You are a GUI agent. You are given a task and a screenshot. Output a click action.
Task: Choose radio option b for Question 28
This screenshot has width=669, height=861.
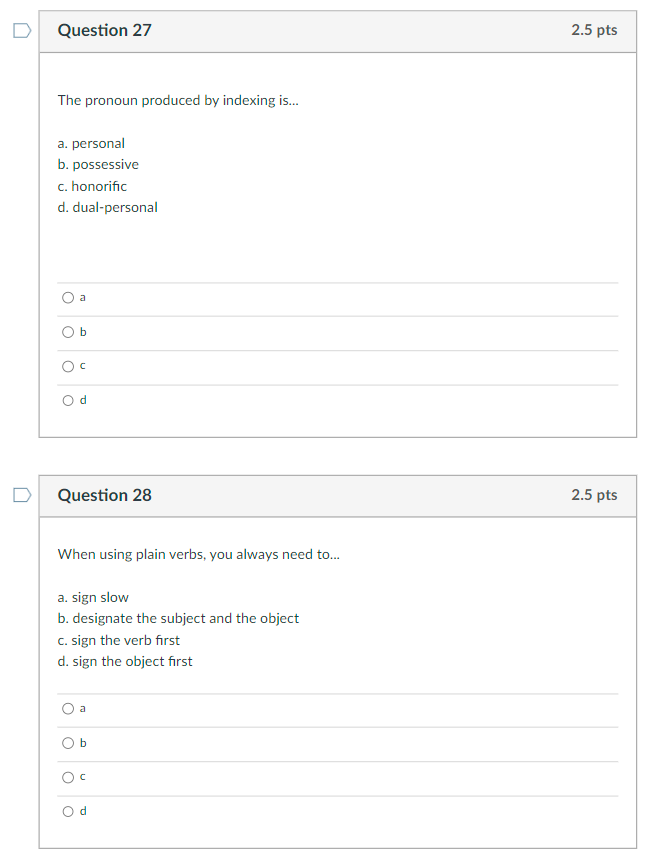point(68,743)
